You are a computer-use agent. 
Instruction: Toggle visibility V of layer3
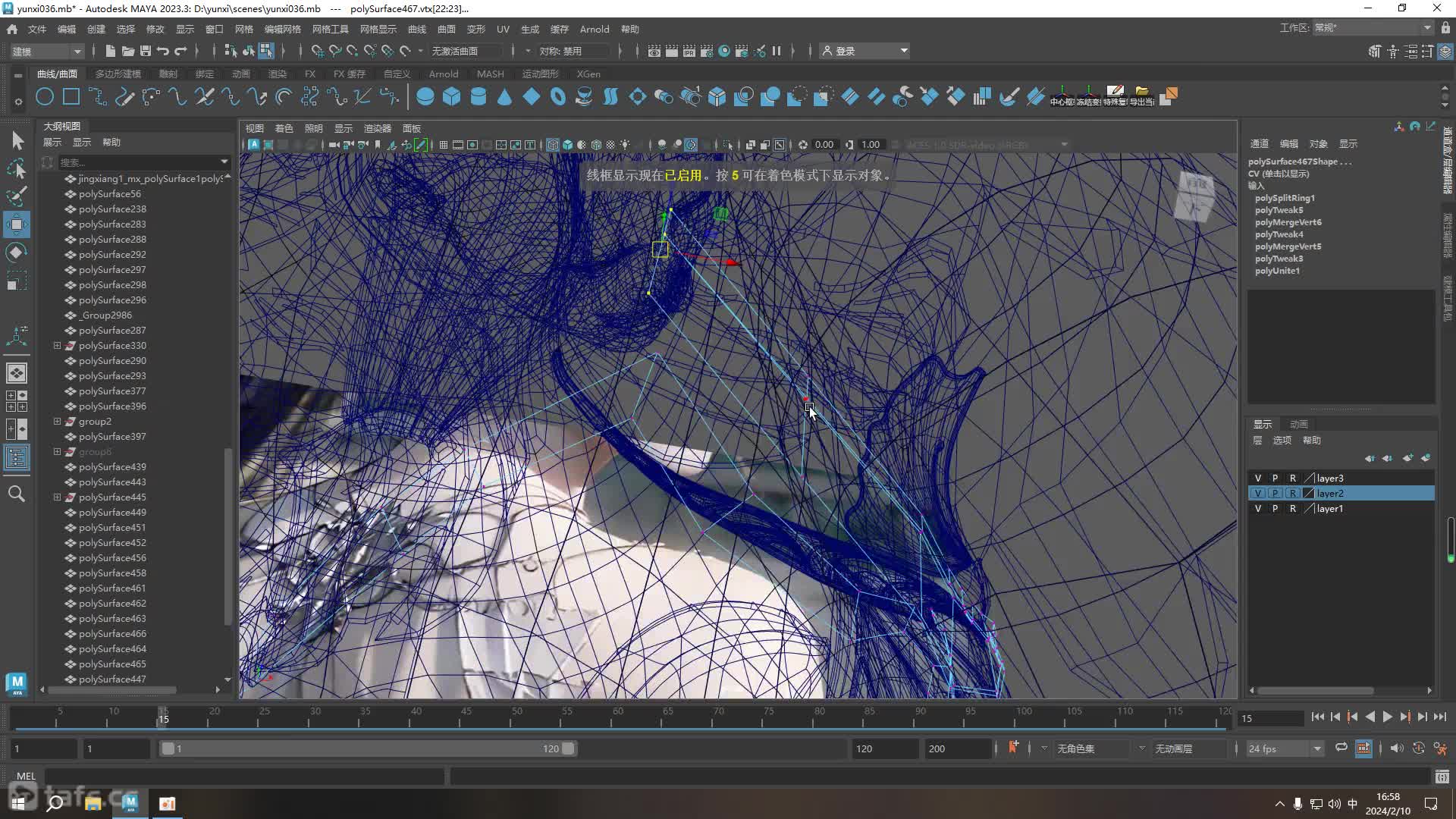pyautogui.click(x=1258, y=479)
